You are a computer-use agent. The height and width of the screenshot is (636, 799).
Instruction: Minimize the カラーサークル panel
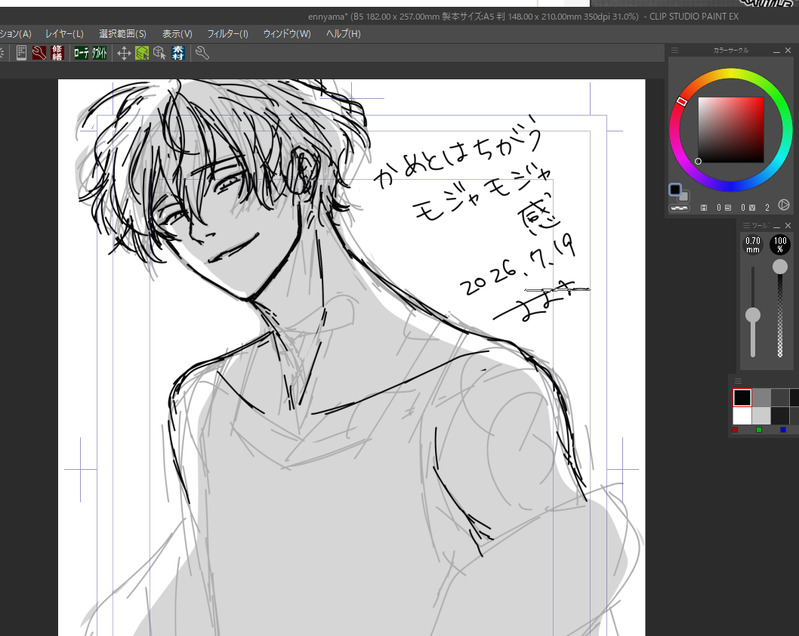776,51
